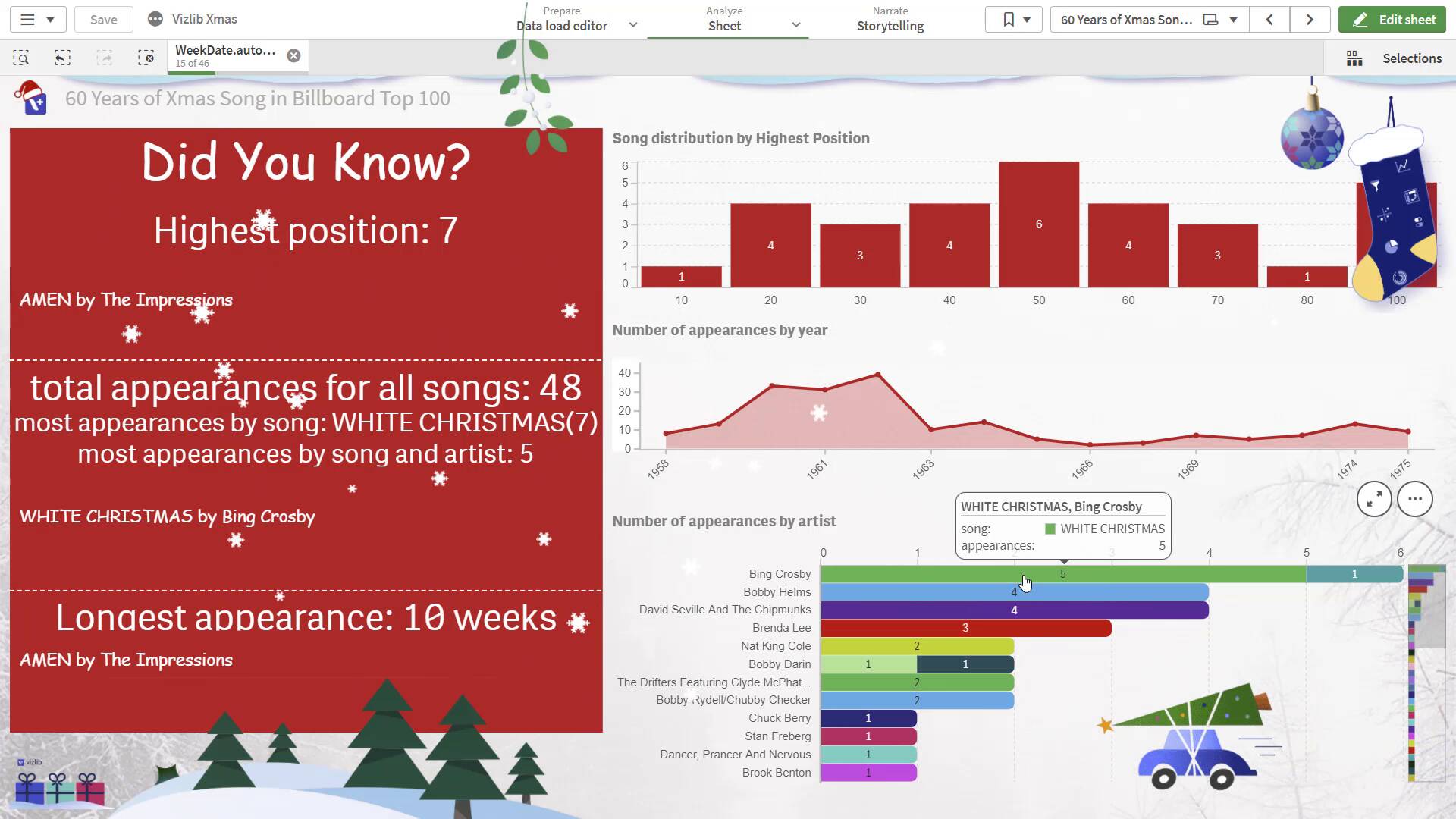The width and height of the screenshot is (1456, 819).
Task: Expand the Prepare Data load editor dropdown
Action: pyautogui.click(x=633, y=25)
